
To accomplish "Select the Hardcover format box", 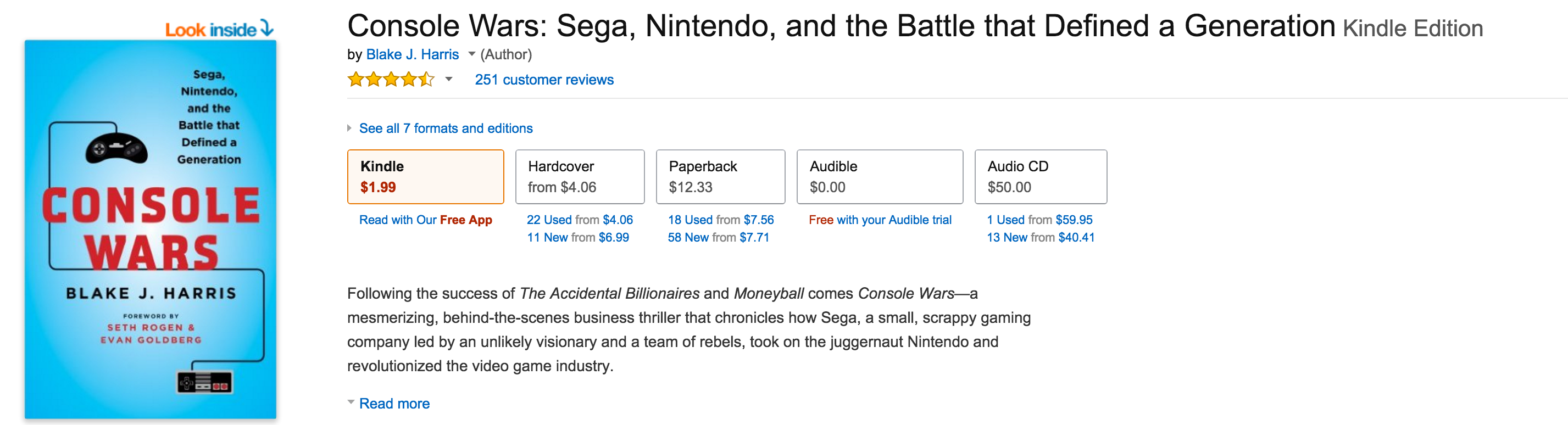I will click(x=580, y=176).
